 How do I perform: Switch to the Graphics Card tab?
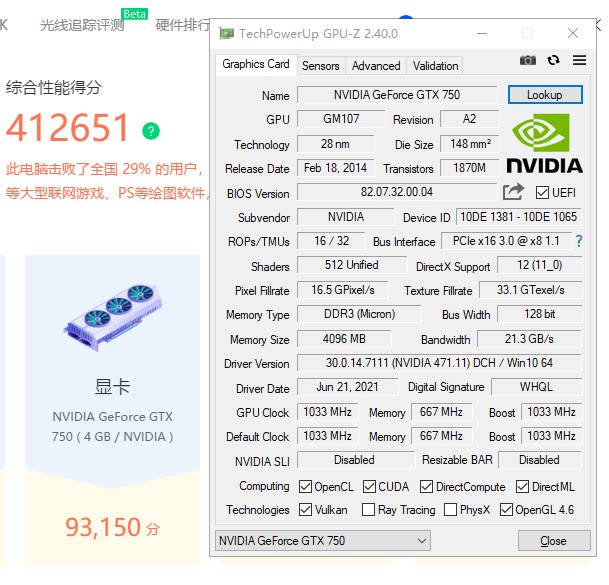pyautogui.click(x=256, y=64)
